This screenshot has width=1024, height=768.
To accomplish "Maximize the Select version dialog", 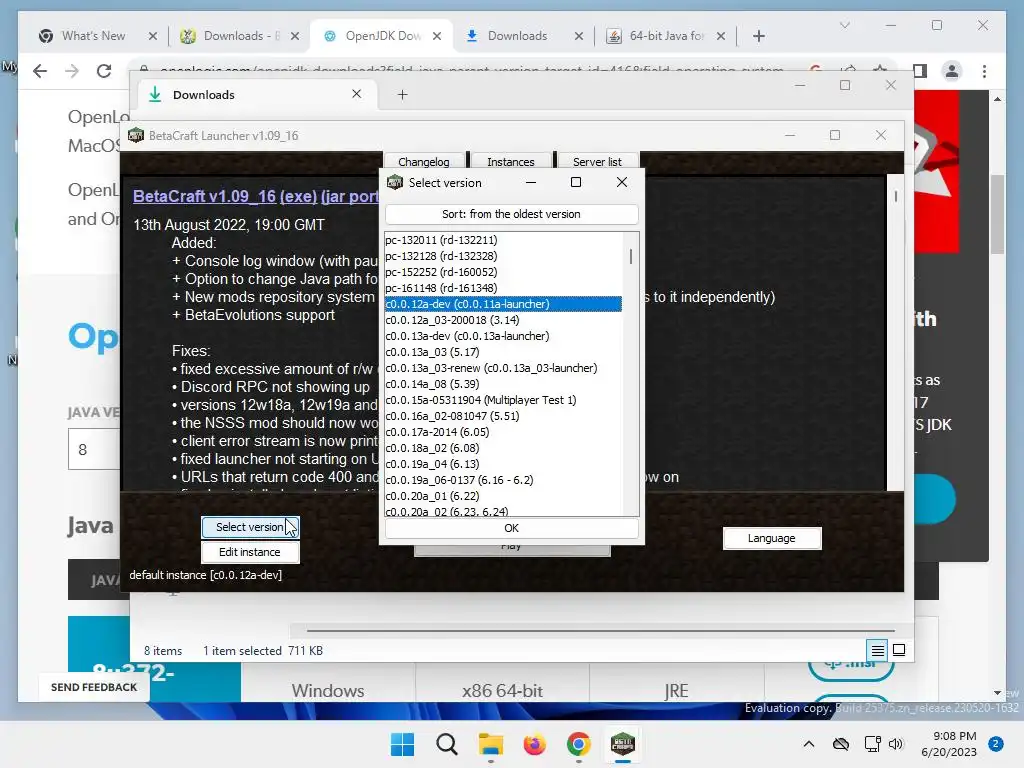I will (x=576, y=182).
